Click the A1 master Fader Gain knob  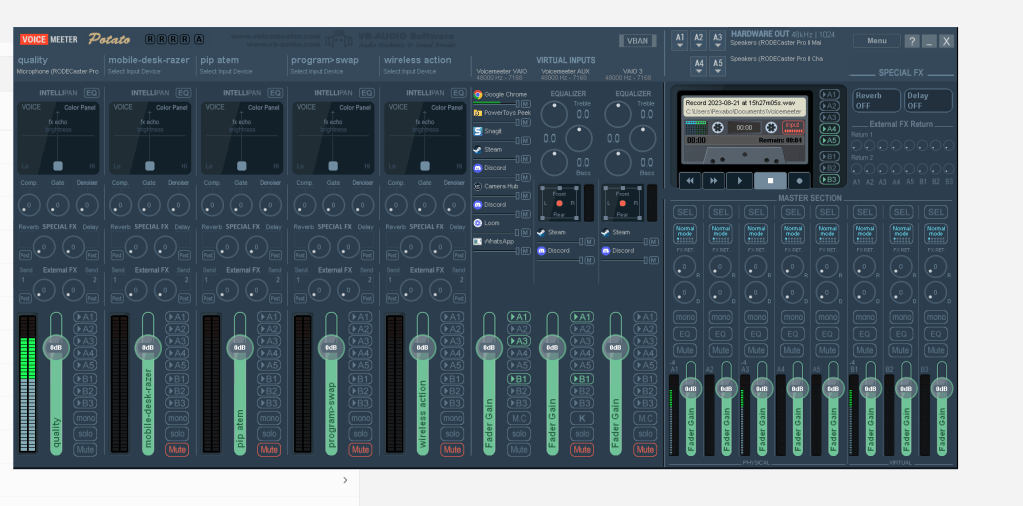tap(691, 389)
